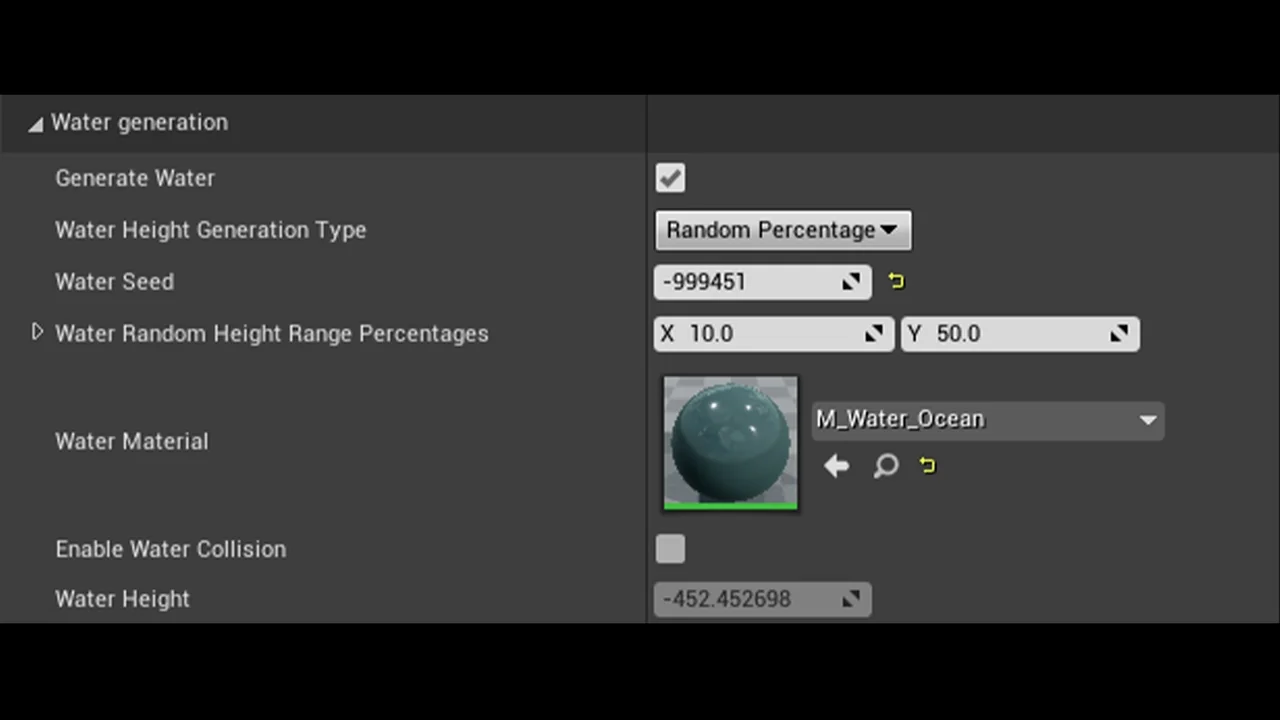The width and height of the screenshot is (1280, 720).
Task: Browse to Water Material in Content Browser
Action: coord(885,465)
